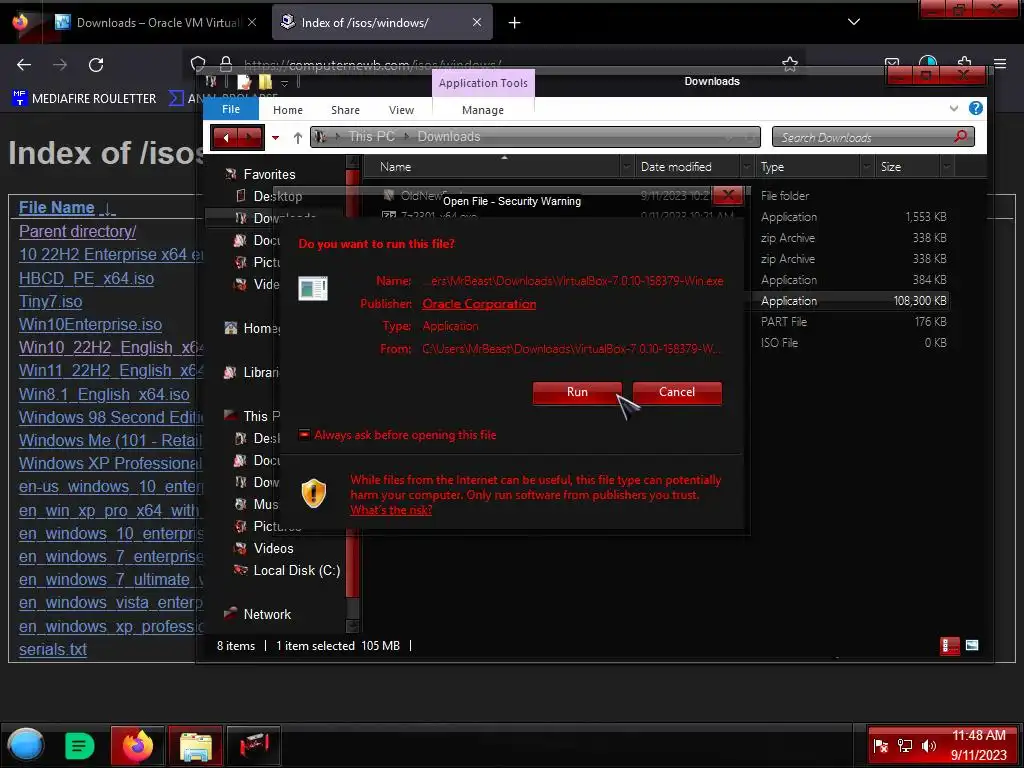Open MEDIAFIRE ROULETTER bookmark
This screenshot has height=768, width=1024.
coord(85,99)
